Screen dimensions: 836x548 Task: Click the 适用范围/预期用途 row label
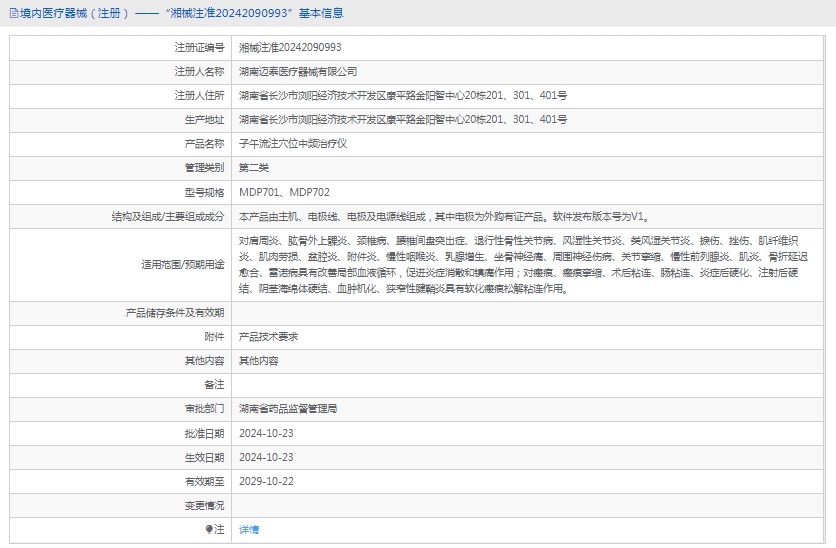(182, 265)
